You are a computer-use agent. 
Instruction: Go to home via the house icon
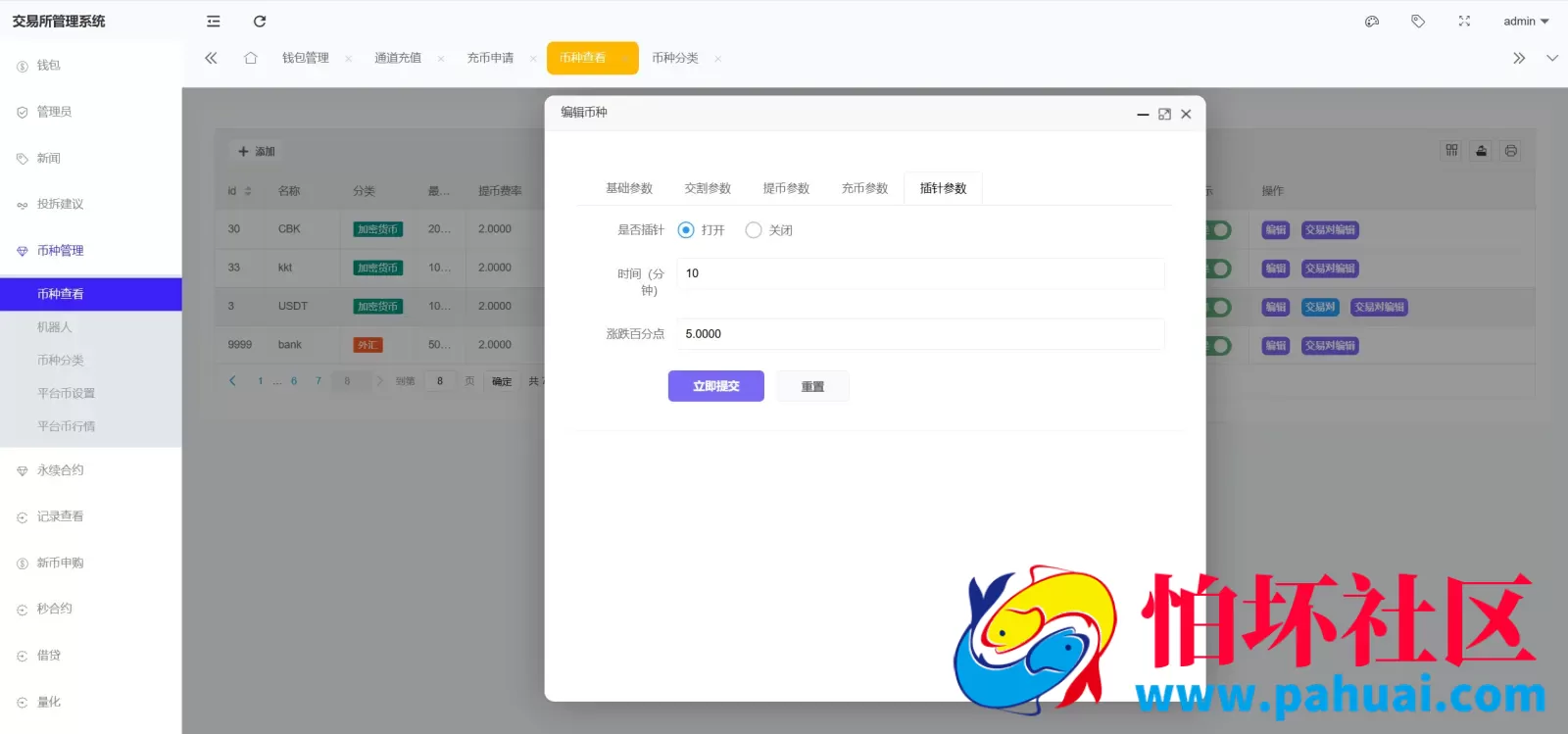[x=251, y=58]
